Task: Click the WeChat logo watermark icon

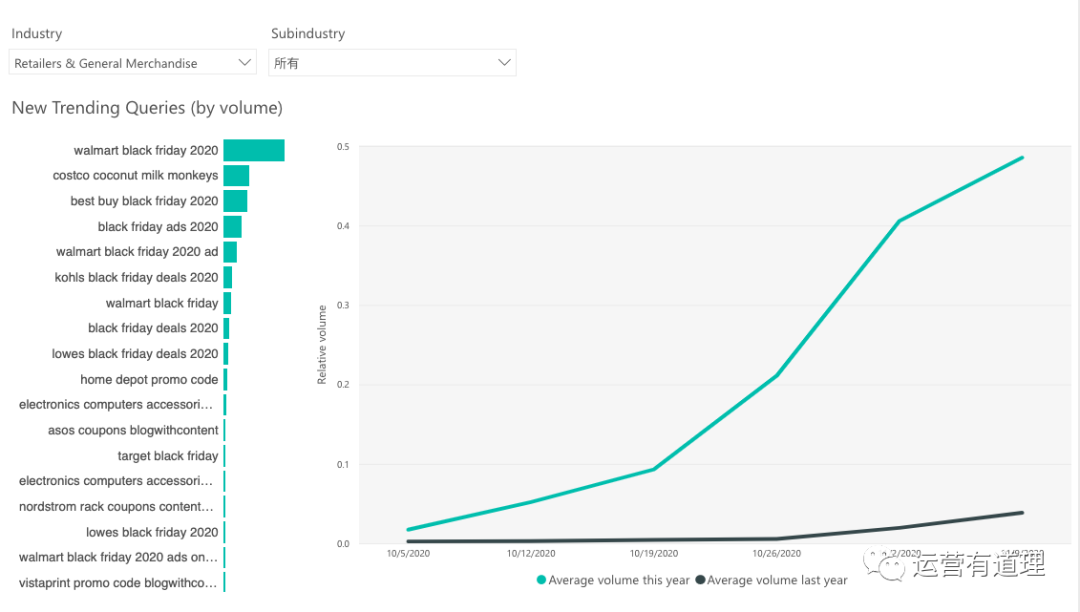Action: tap(885, 565)
